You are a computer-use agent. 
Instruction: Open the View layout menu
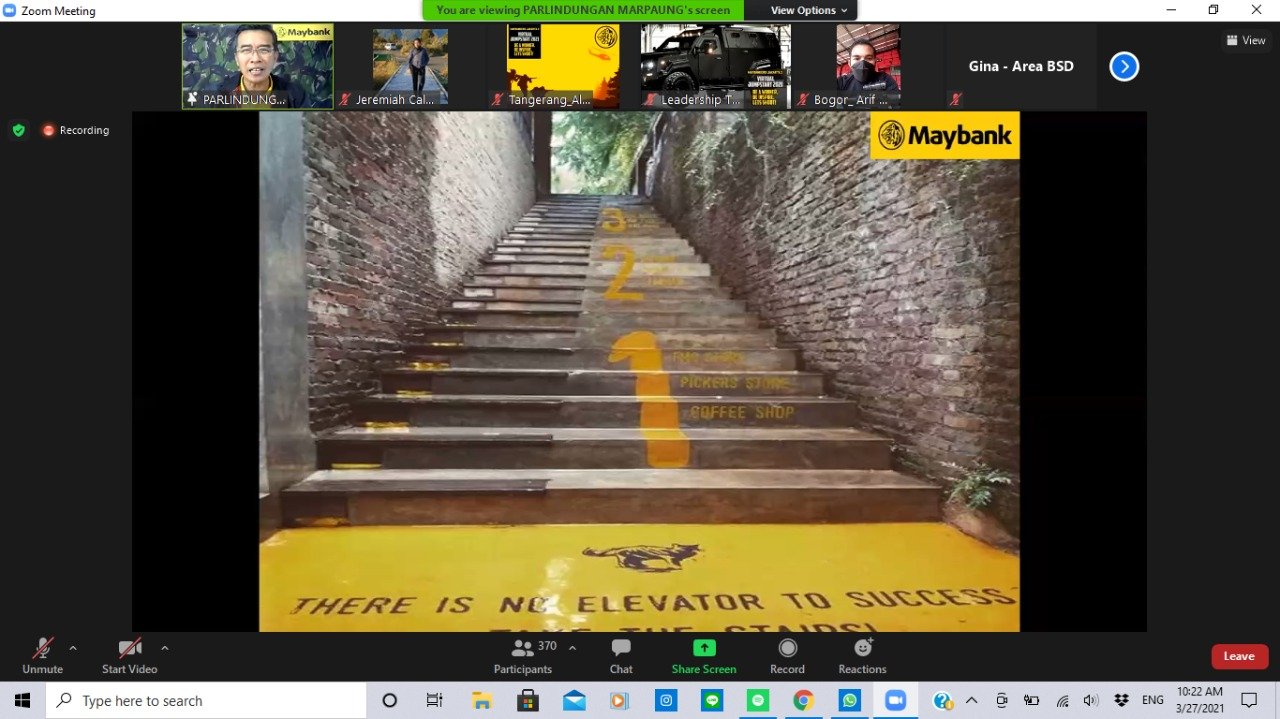pos(1245,41)
